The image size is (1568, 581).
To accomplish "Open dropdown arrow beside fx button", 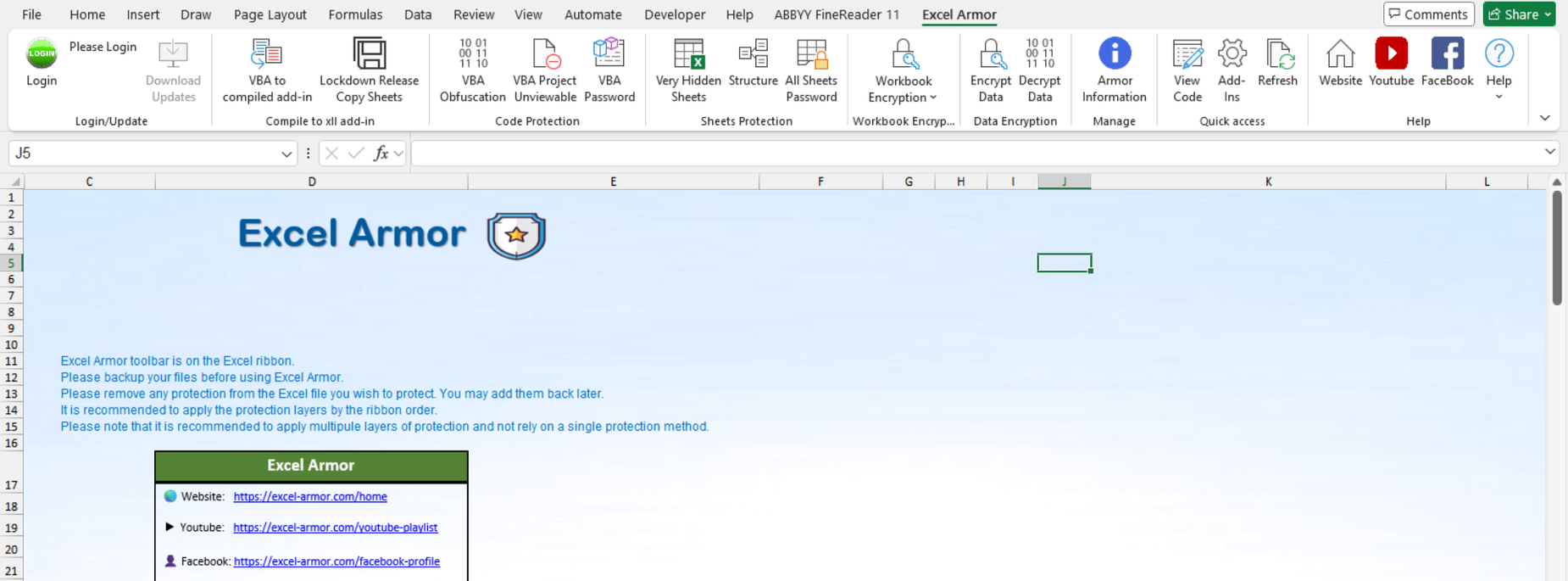I will click(x=398, y=154).
